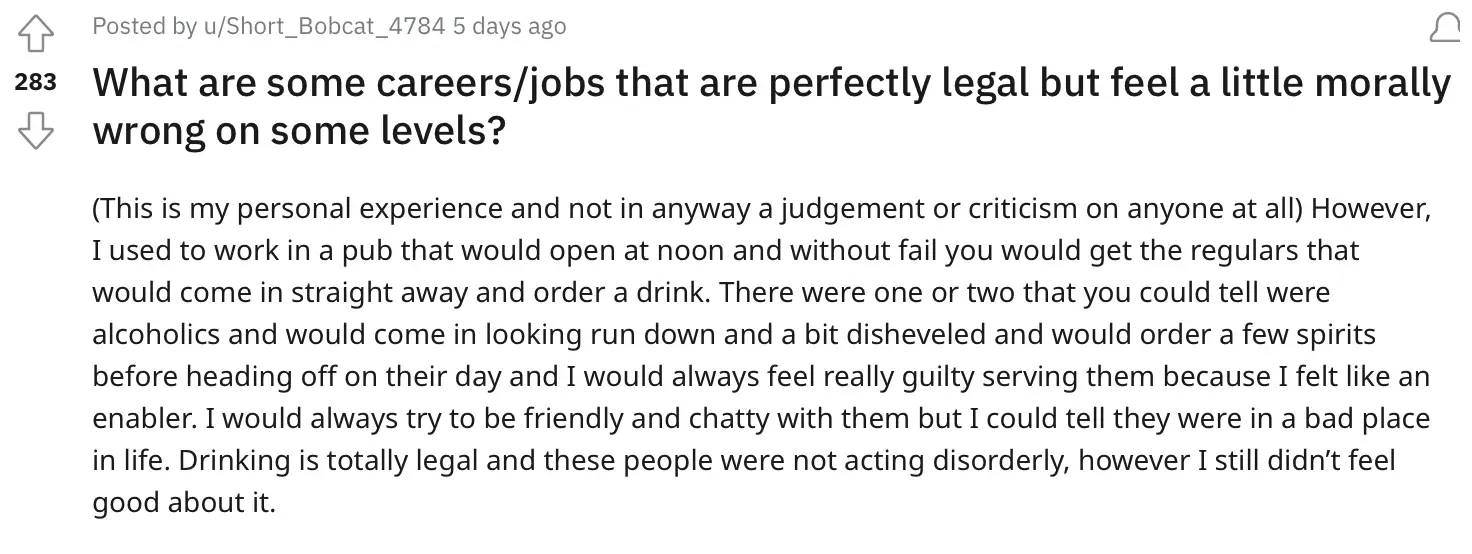Click "good about it." on the last line
This screenshot has height=554, width=1472.
(x=183, y=502)
